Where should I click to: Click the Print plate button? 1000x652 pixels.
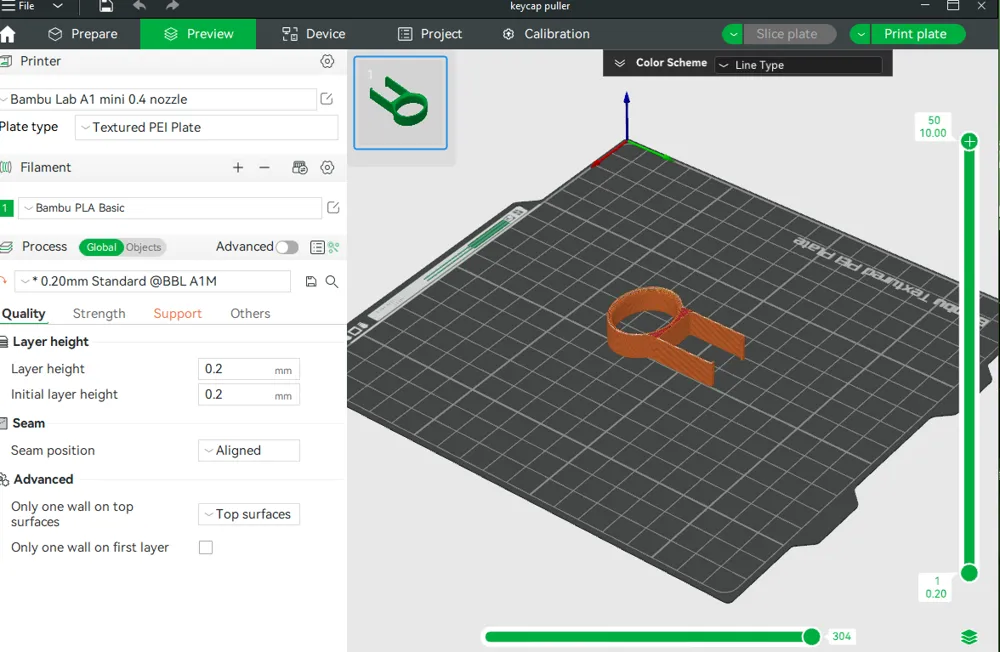click(x=917, y=34)
